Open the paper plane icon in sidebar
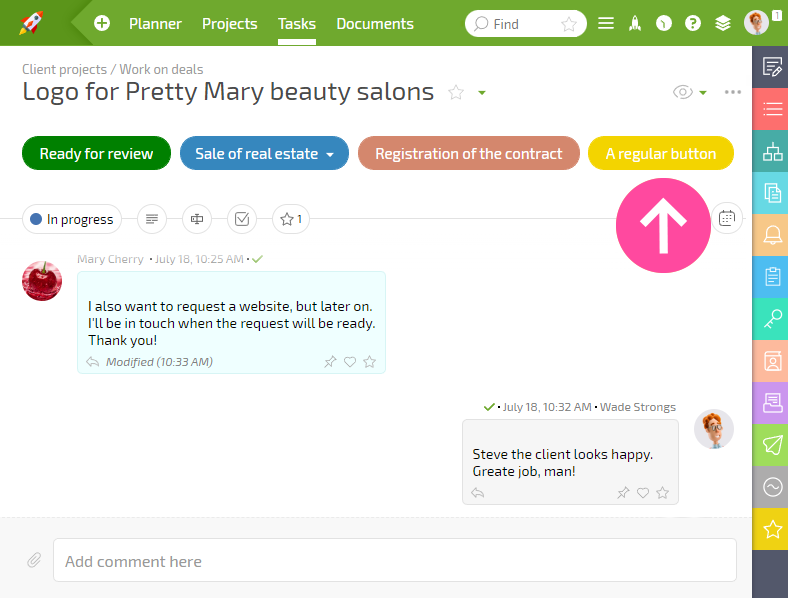The height and width of the screenshot is (598, 788). [x=770, y=445]
